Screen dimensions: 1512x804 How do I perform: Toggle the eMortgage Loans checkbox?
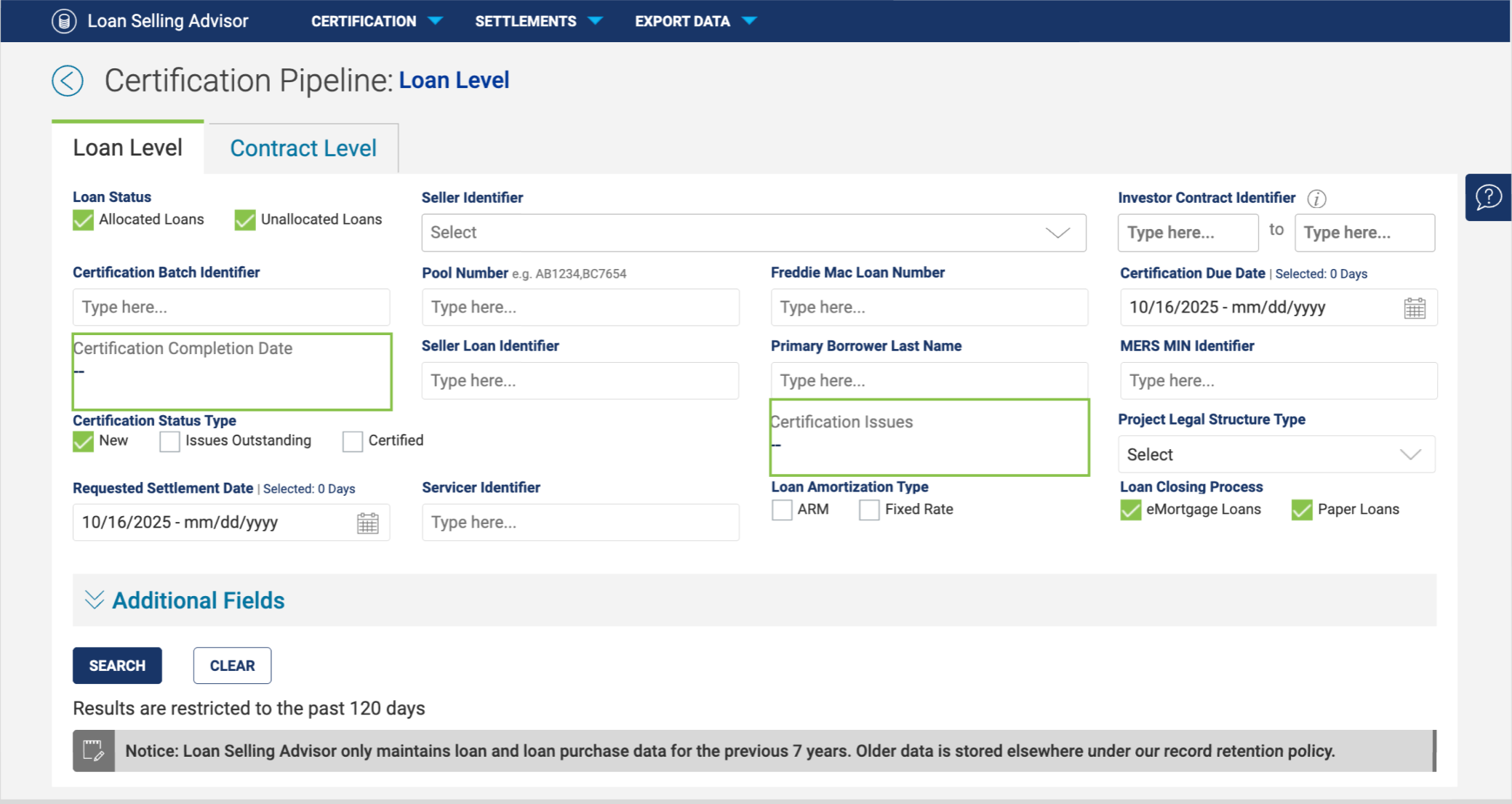(1131, 510)
